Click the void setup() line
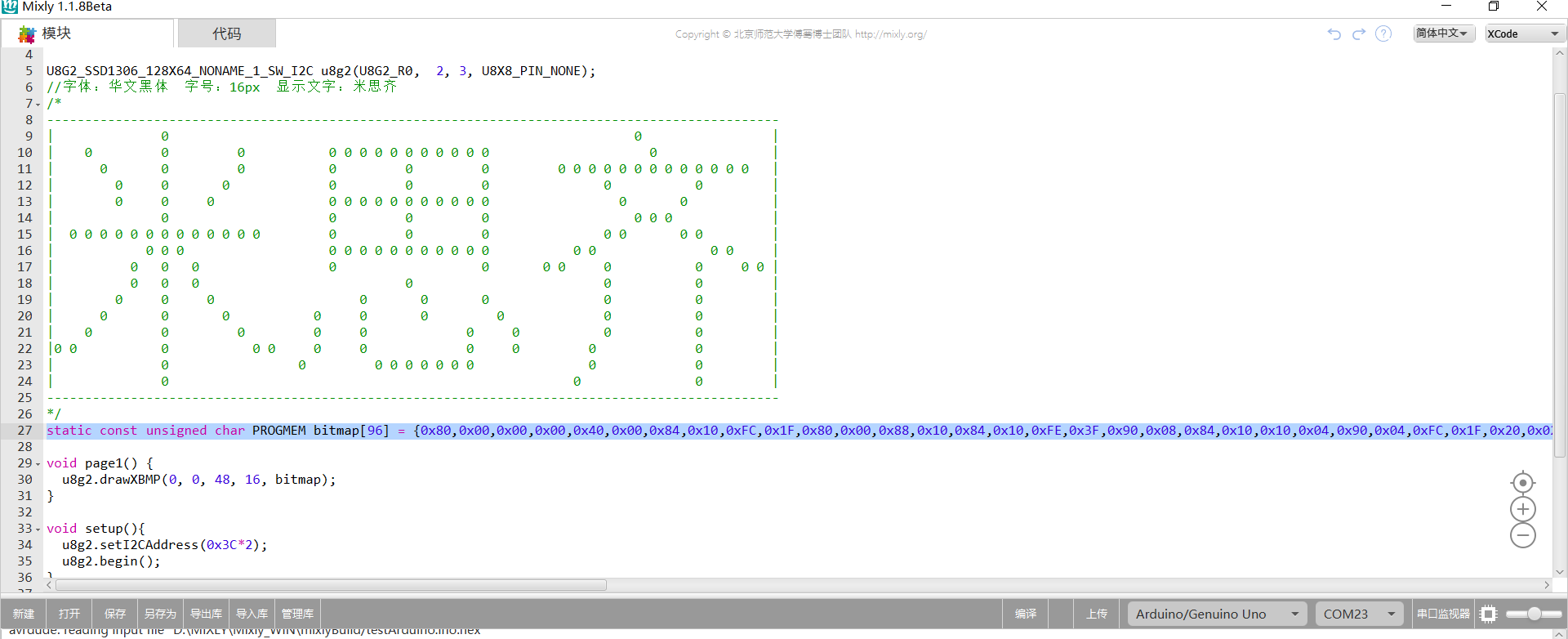This screenshot has height=639, width=1568. coord(96,529)
